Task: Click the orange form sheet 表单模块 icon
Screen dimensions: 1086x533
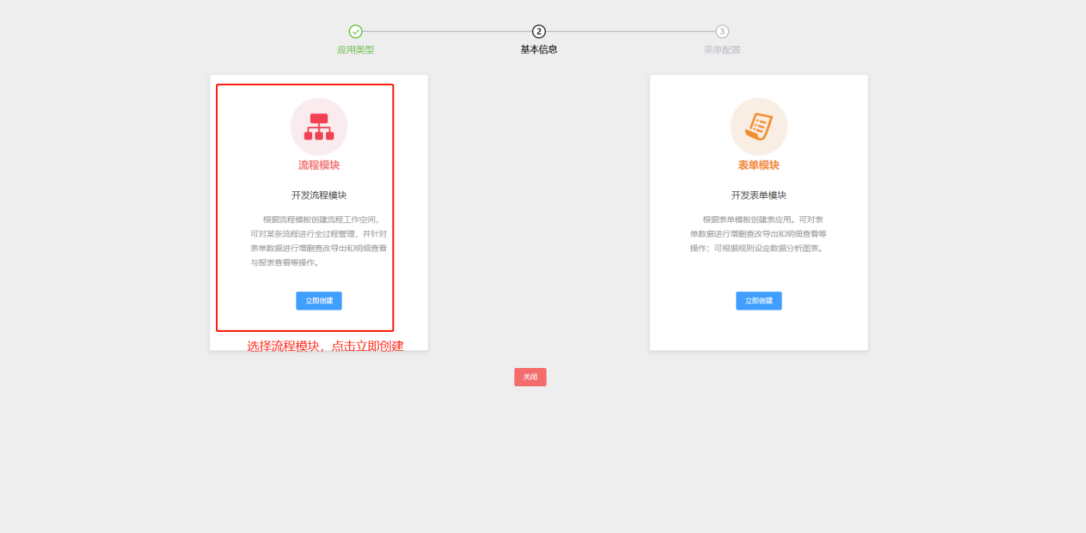Action: [x=758, y=127]
